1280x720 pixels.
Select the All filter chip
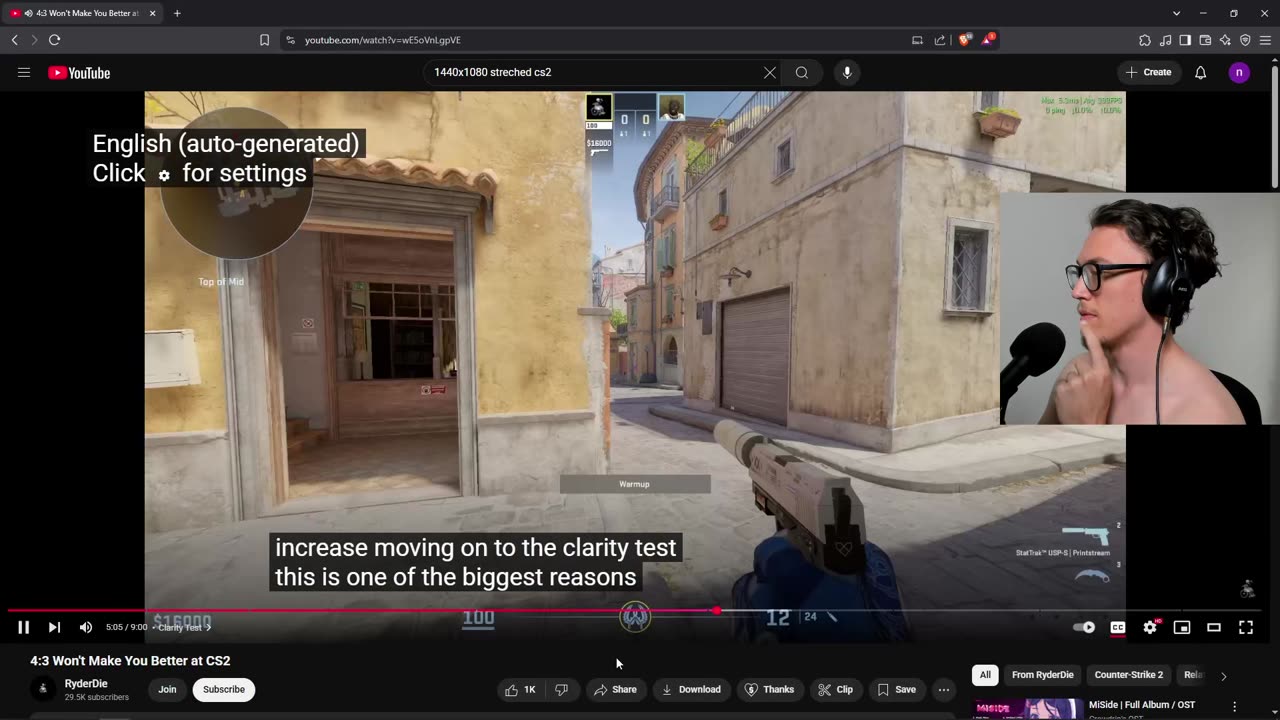click(x=985, y=675)
